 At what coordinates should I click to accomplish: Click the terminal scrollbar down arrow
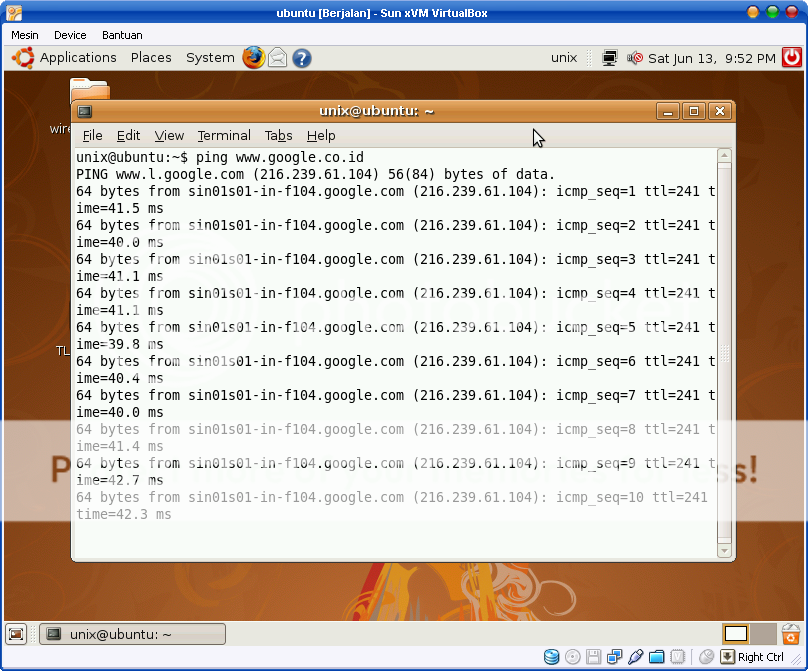pyautogui.click(x=724, y=551)
